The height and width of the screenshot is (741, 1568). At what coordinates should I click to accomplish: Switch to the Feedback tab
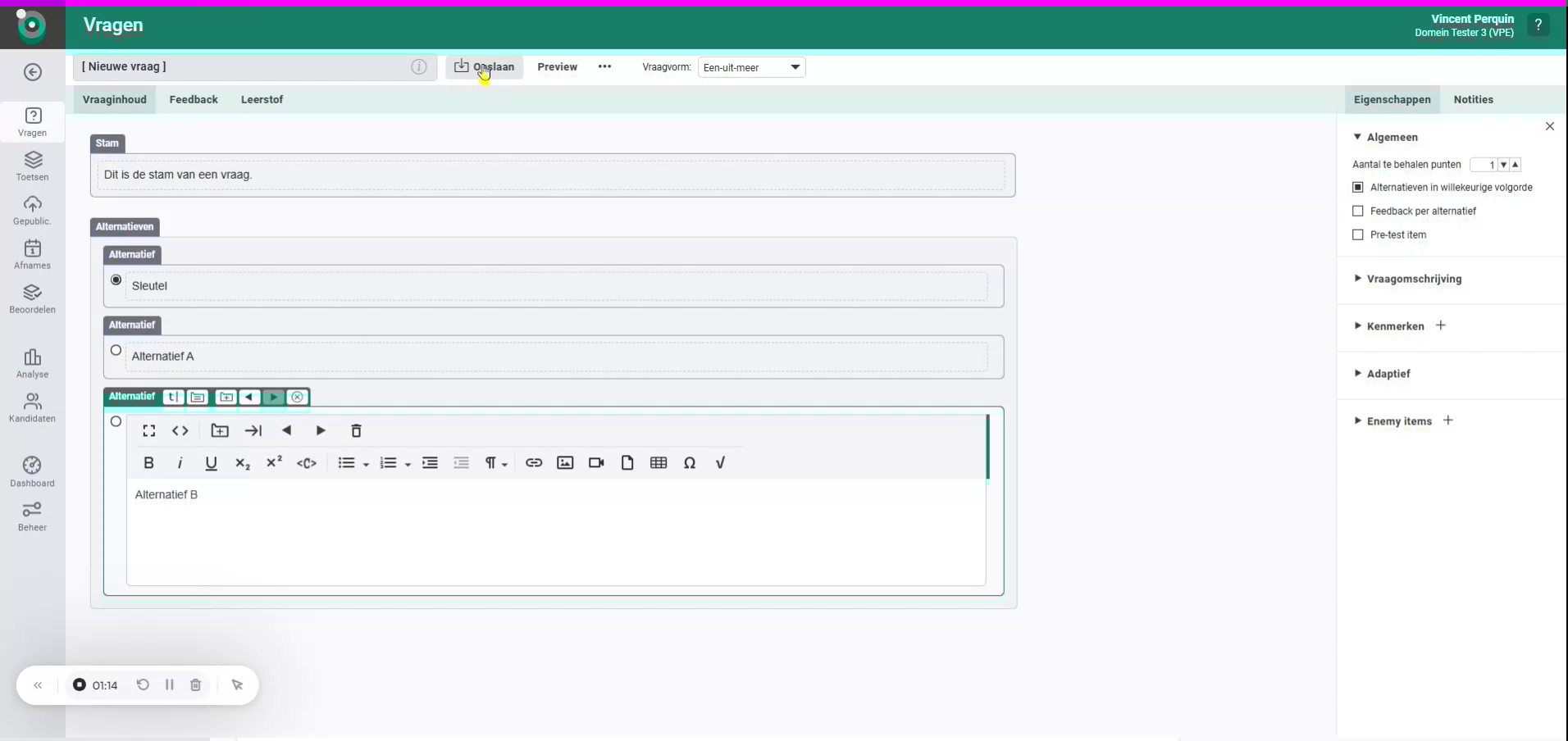click(194, 99)
